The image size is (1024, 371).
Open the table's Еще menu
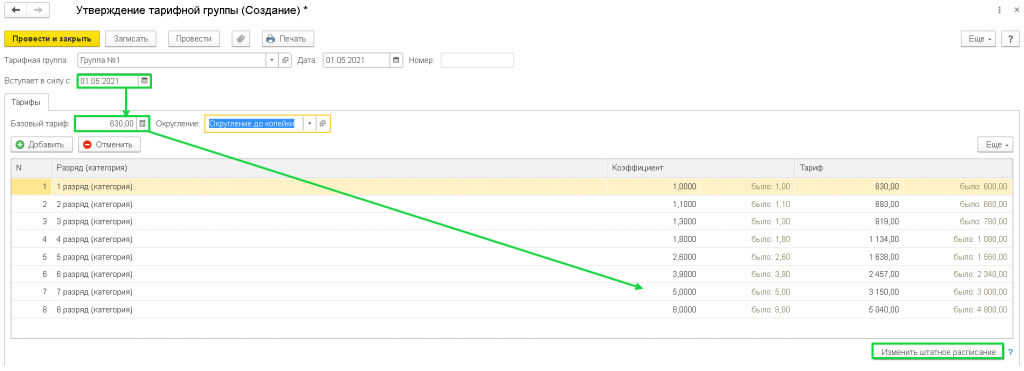[996, 144]
